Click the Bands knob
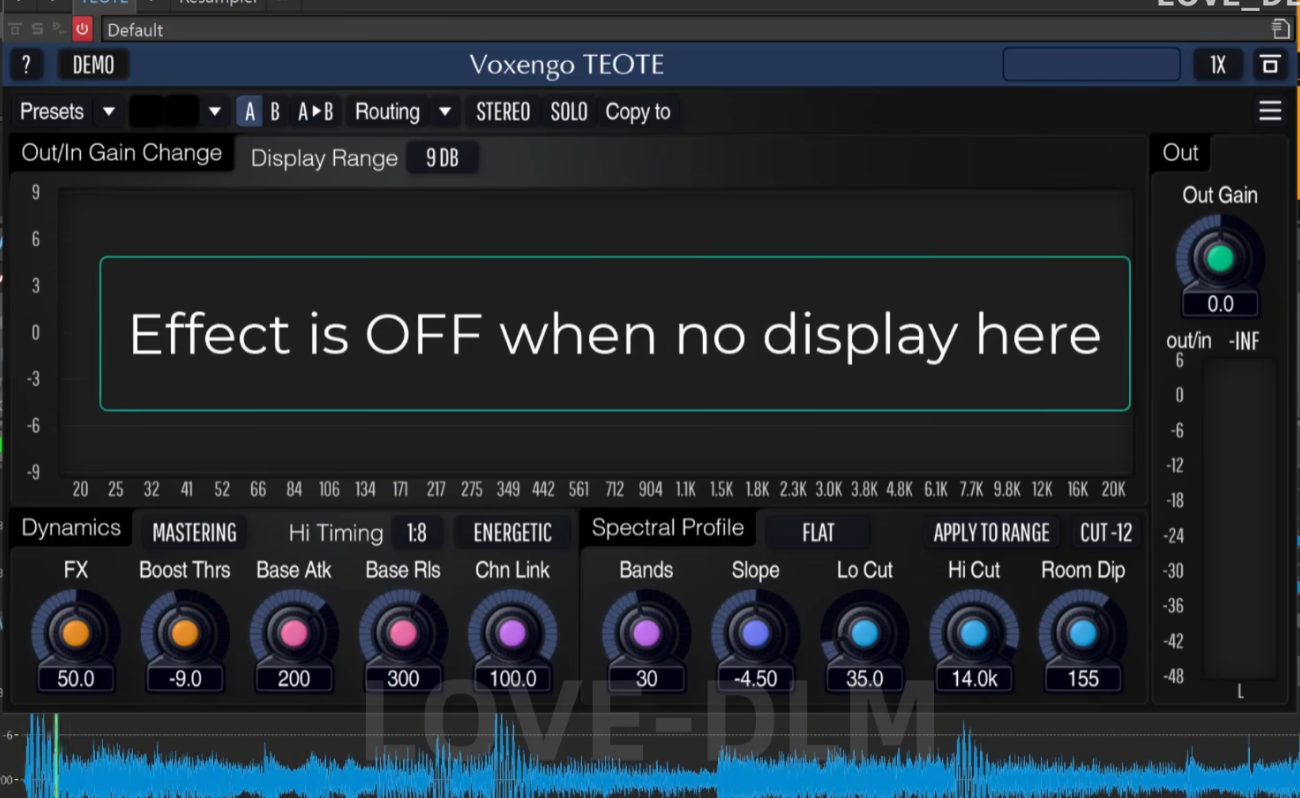 pyautogui.click(x=646, y=633)
